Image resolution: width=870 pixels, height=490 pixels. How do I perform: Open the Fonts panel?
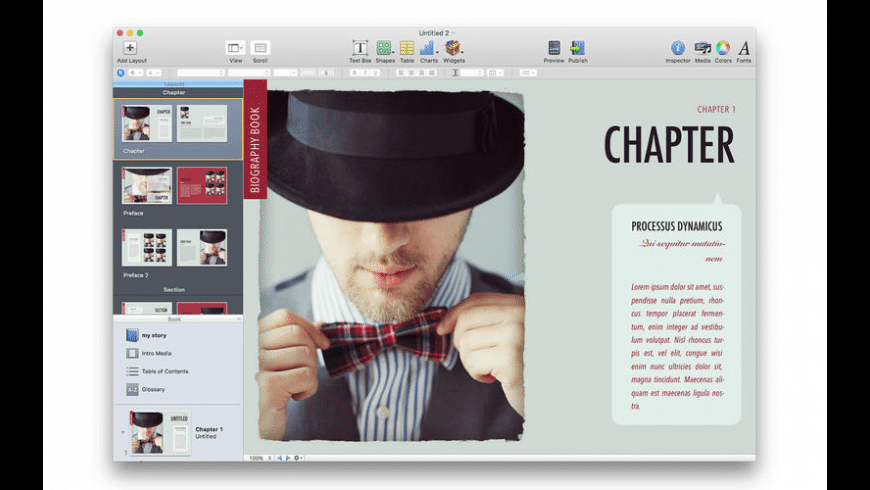click(x=743, y=48)
